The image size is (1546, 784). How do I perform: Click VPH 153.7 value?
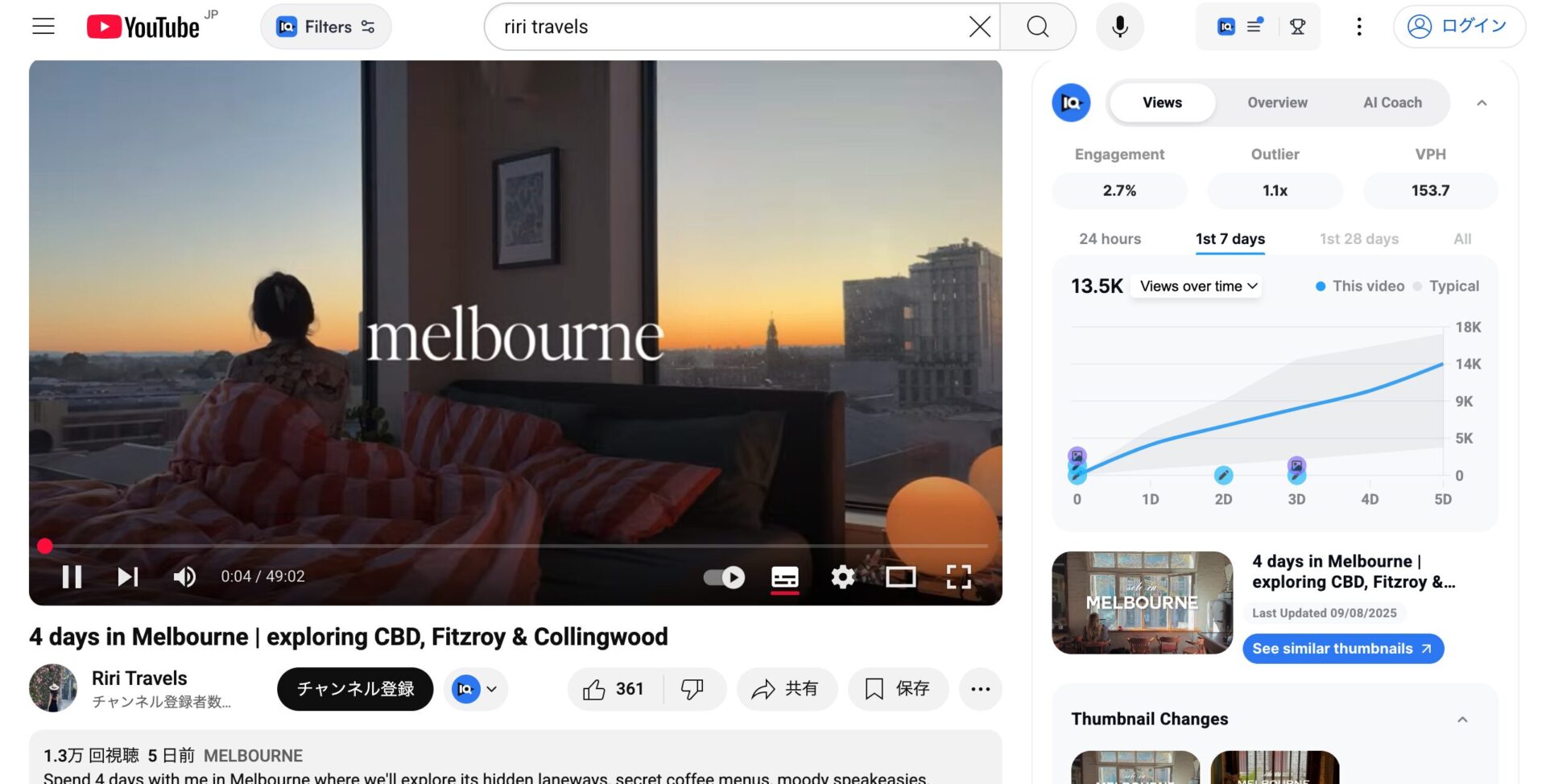pos(1430,191)
